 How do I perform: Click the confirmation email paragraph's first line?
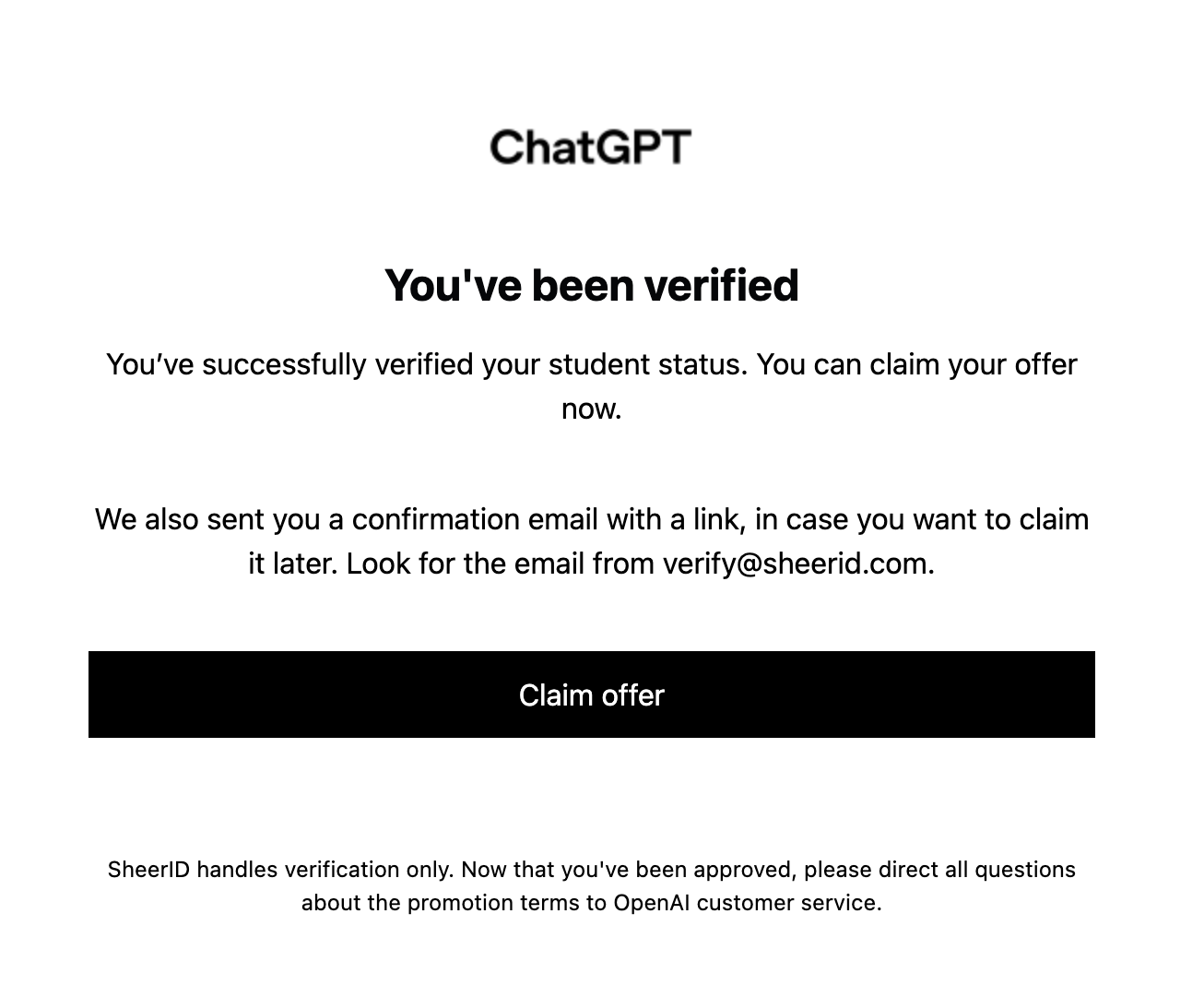tap(591, 519)
